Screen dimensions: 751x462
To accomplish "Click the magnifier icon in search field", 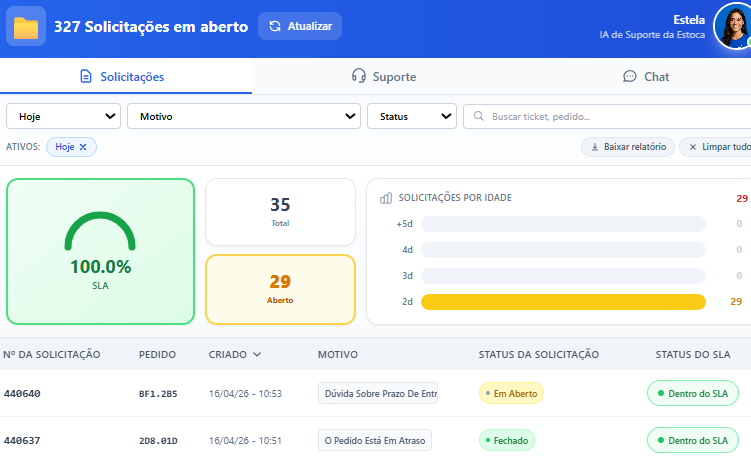I will (x=478, y=117).
